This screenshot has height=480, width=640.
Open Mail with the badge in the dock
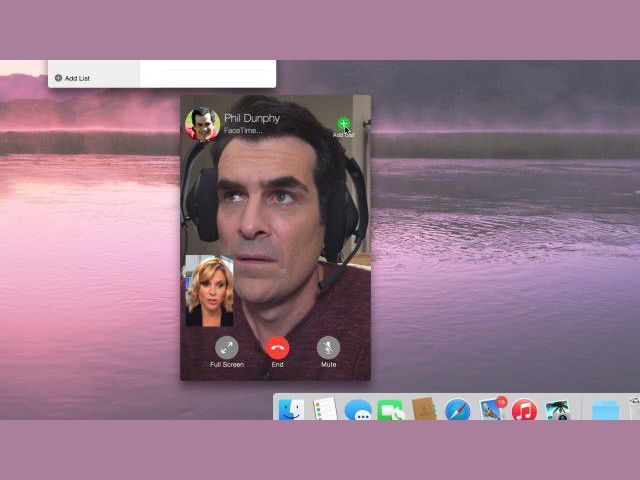click(491, 409)
